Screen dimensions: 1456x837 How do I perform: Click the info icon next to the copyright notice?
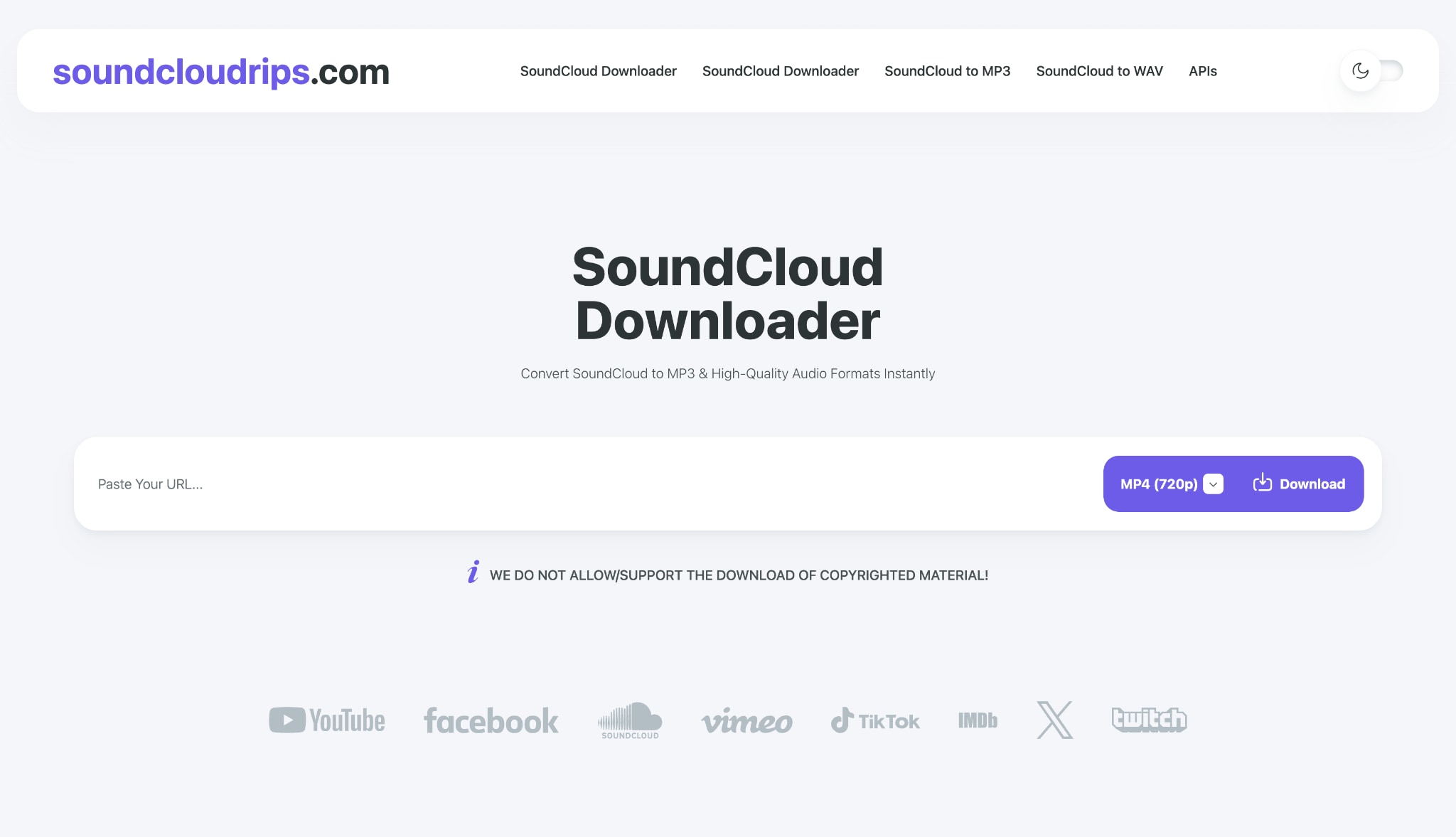(x=471, y=574)
